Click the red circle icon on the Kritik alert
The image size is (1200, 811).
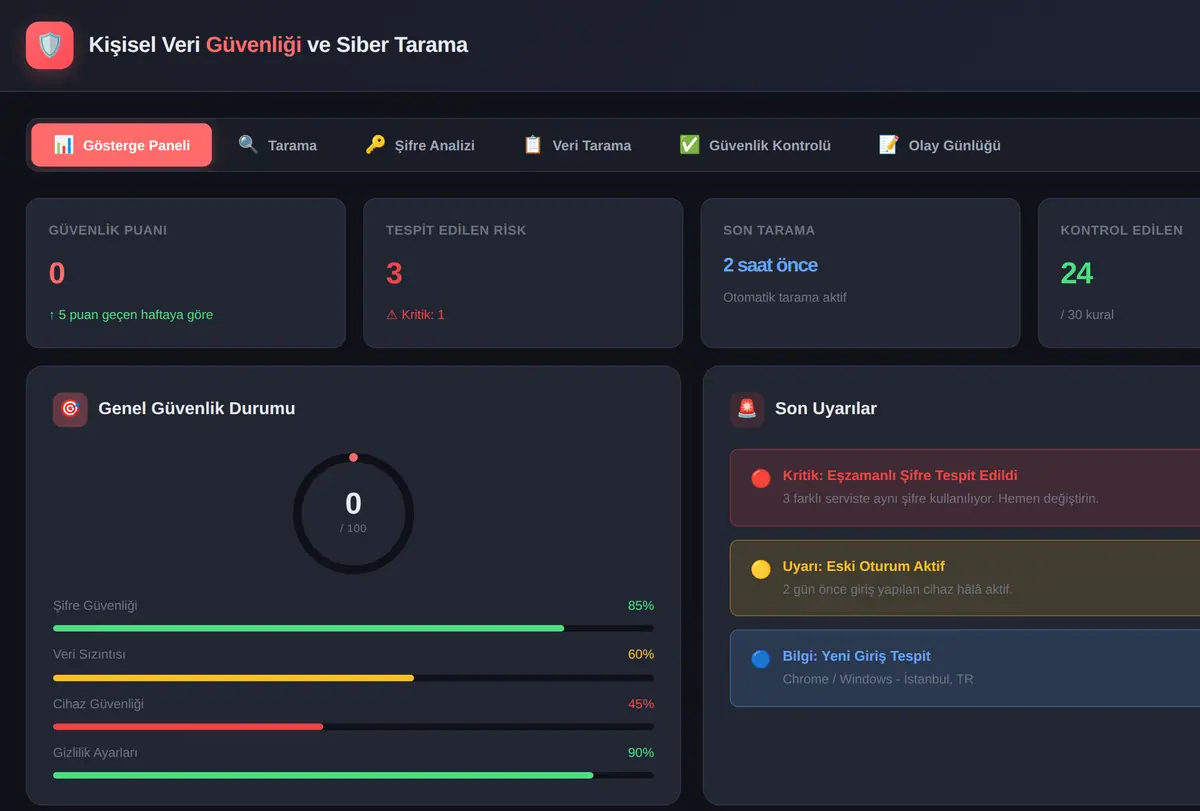point(761,479)
